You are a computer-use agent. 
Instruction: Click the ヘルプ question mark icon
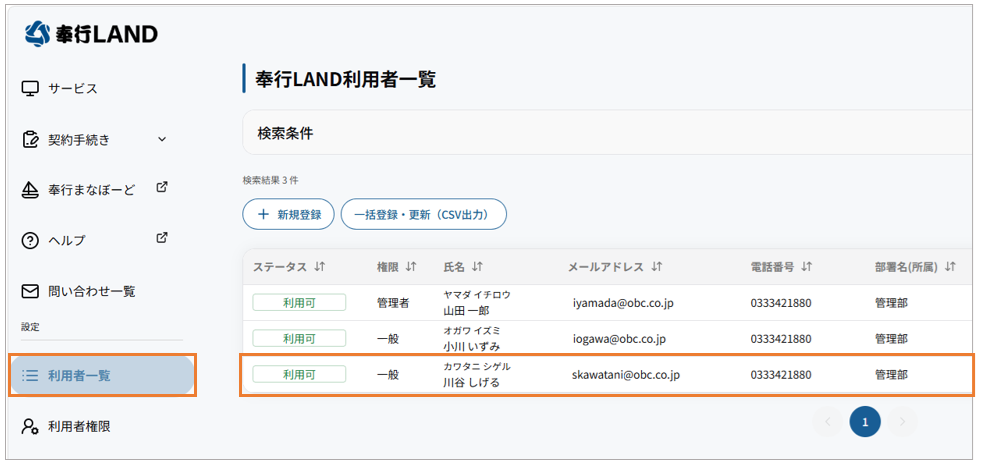(x=30, y=241)
